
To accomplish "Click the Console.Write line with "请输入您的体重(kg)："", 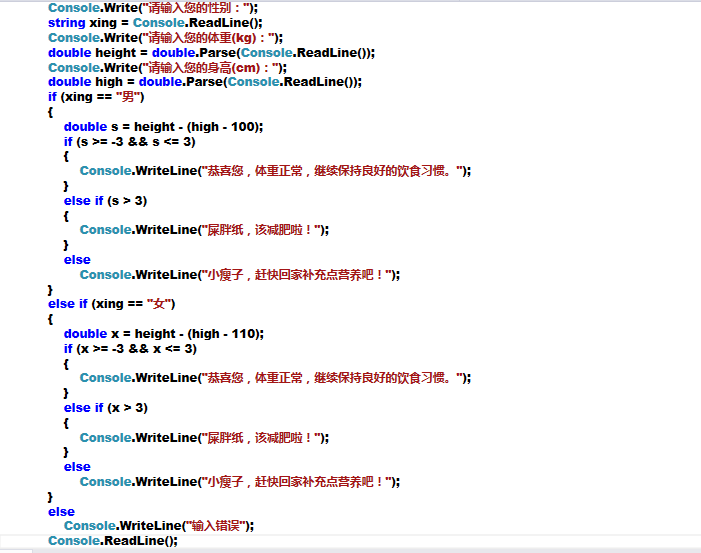I will pos(165,38).
